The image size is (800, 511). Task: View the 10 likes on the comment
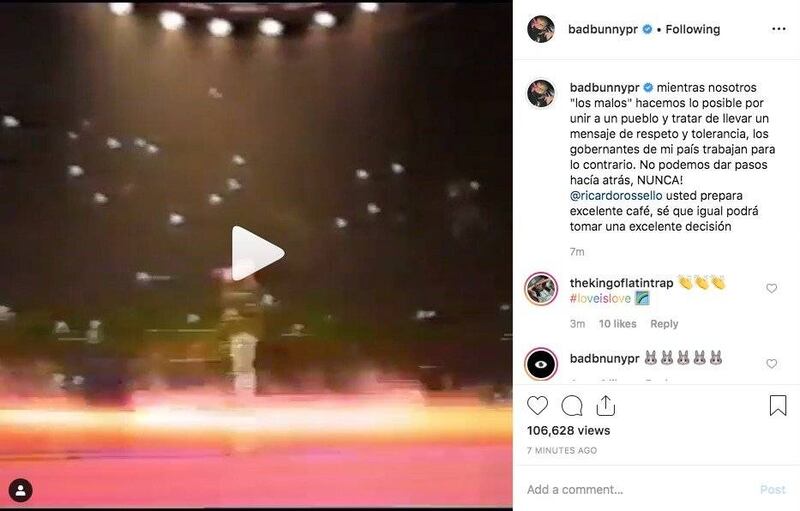617,324
